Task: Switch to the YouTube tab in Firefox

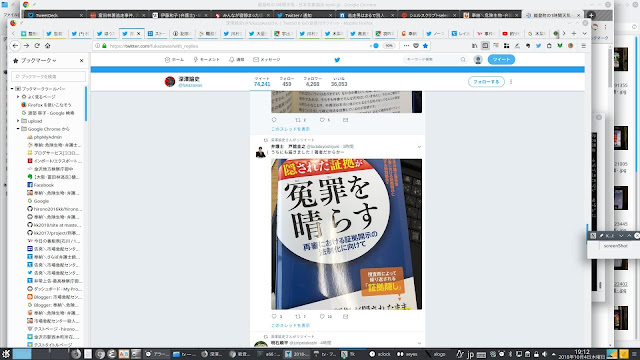Action: click(511, 33)
